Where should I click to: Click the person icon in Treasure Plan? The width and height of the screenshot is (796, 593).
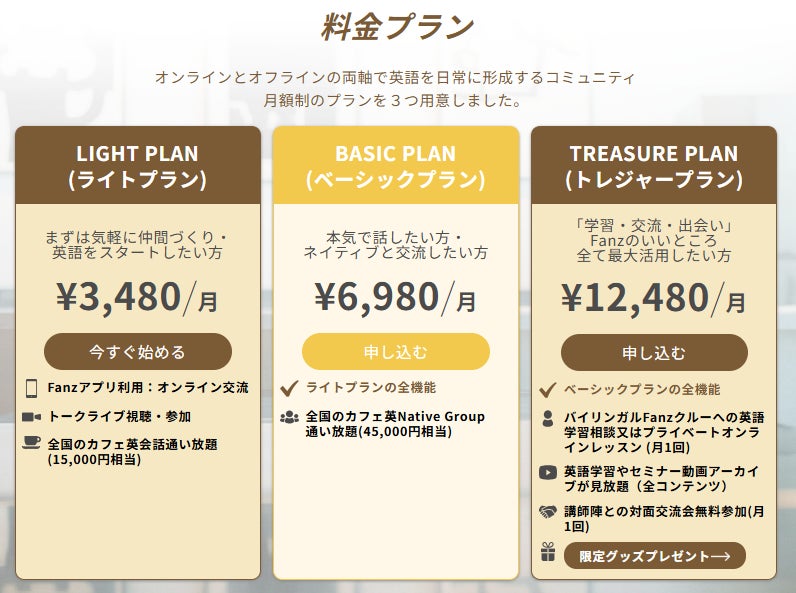547,419
